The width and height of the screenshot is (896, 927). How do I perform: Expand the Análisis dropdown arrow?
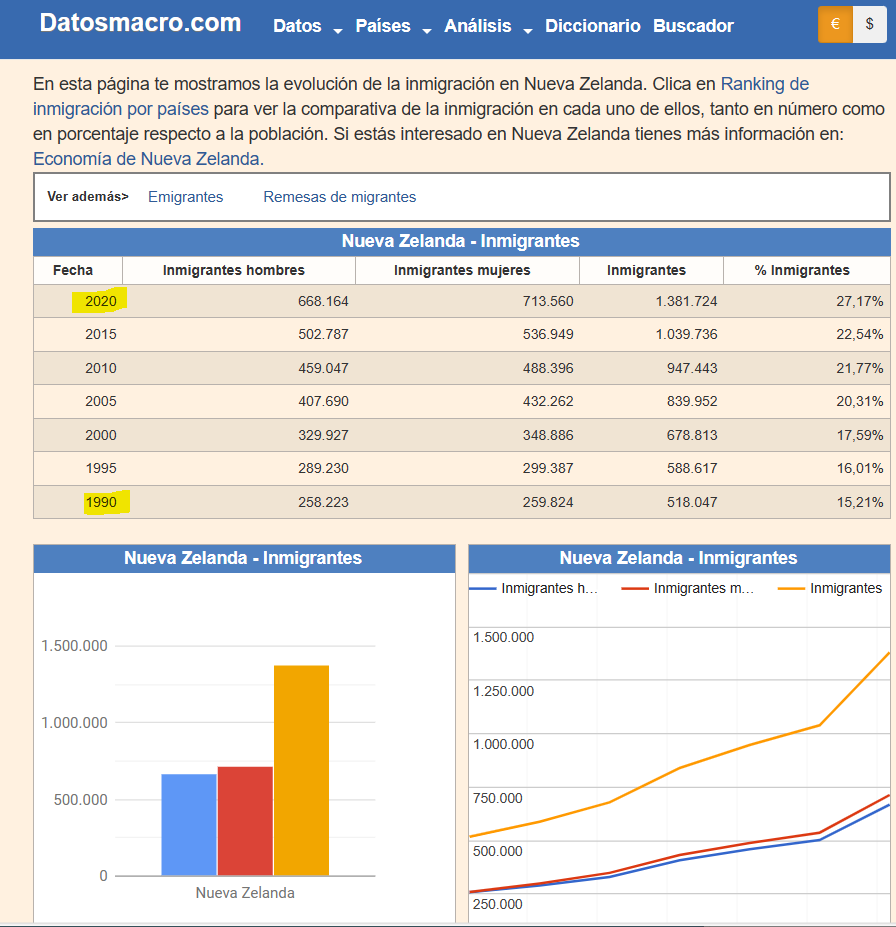coord(528,31)
